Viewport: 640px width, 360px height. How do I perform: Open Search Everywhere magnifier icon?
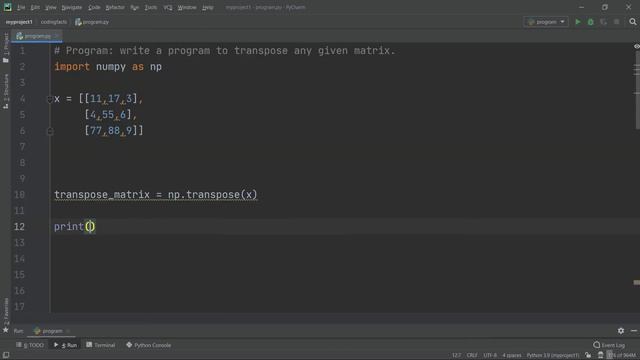click(x=633, y=22)
